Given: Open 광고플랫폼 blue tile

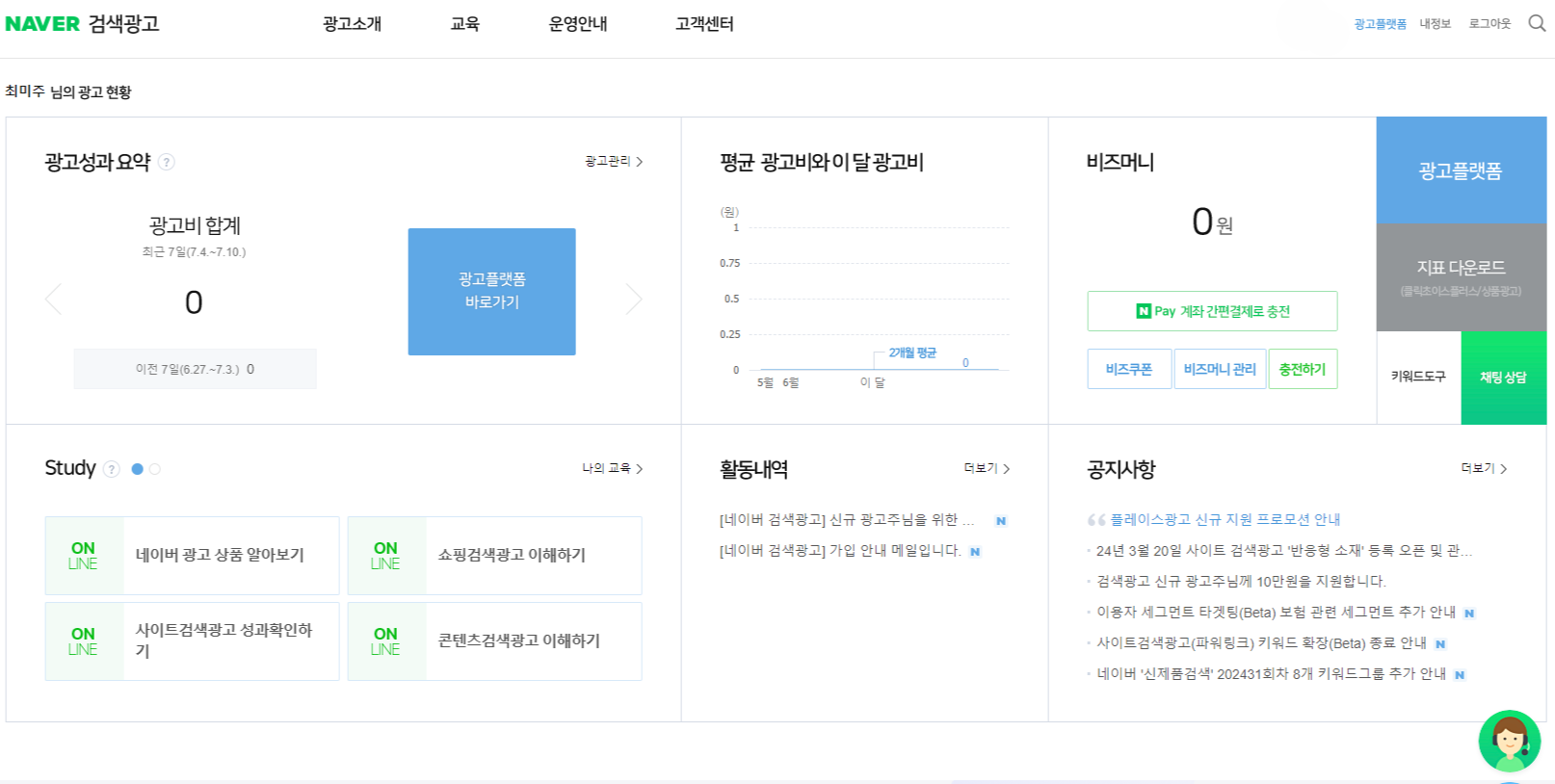Looking at the screenshot, I should coord(1461,170).
